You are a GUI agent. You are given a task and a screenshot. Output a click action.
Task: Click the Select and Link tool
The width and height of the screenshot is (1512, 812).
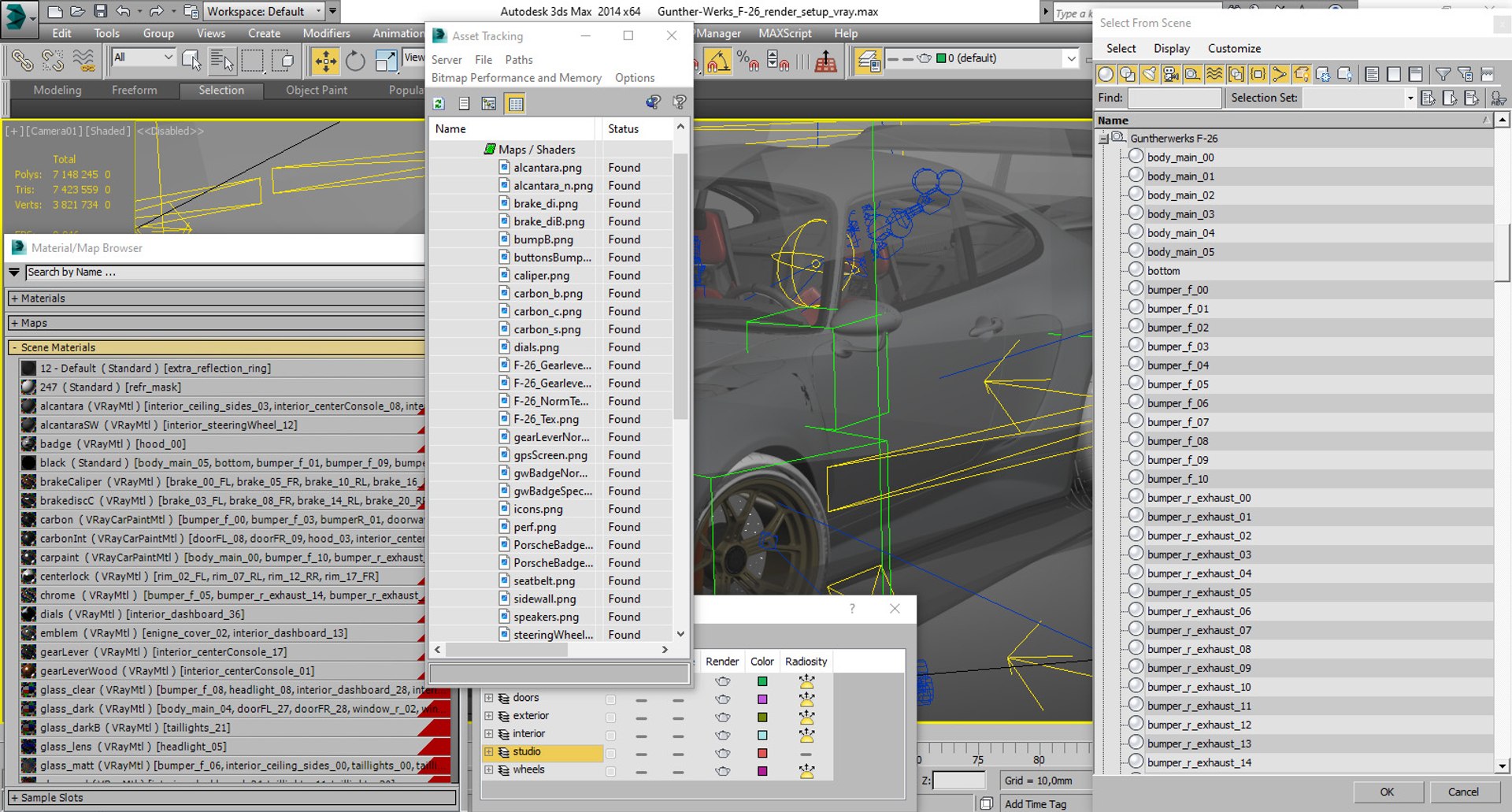pyautogui.click(x=22, y=61)
